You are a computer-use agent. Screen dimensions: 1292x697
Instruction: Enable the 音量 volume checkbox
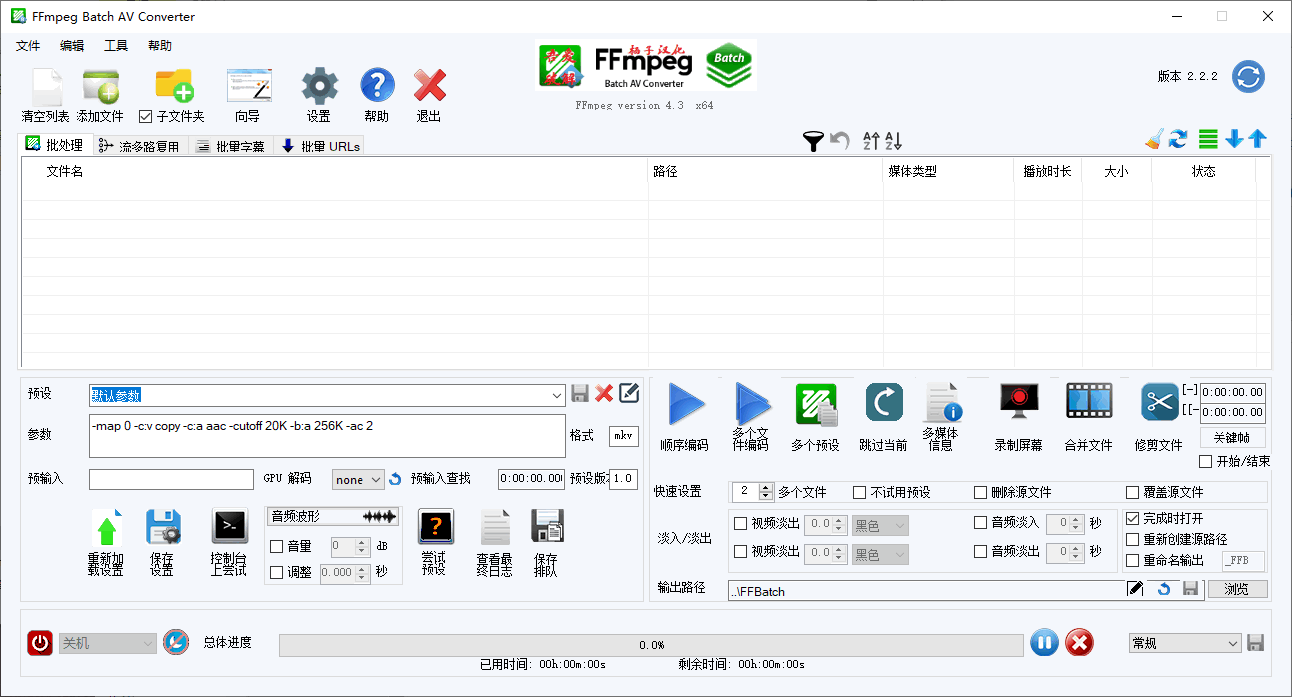pyautogui.click(x=277, y=547)
